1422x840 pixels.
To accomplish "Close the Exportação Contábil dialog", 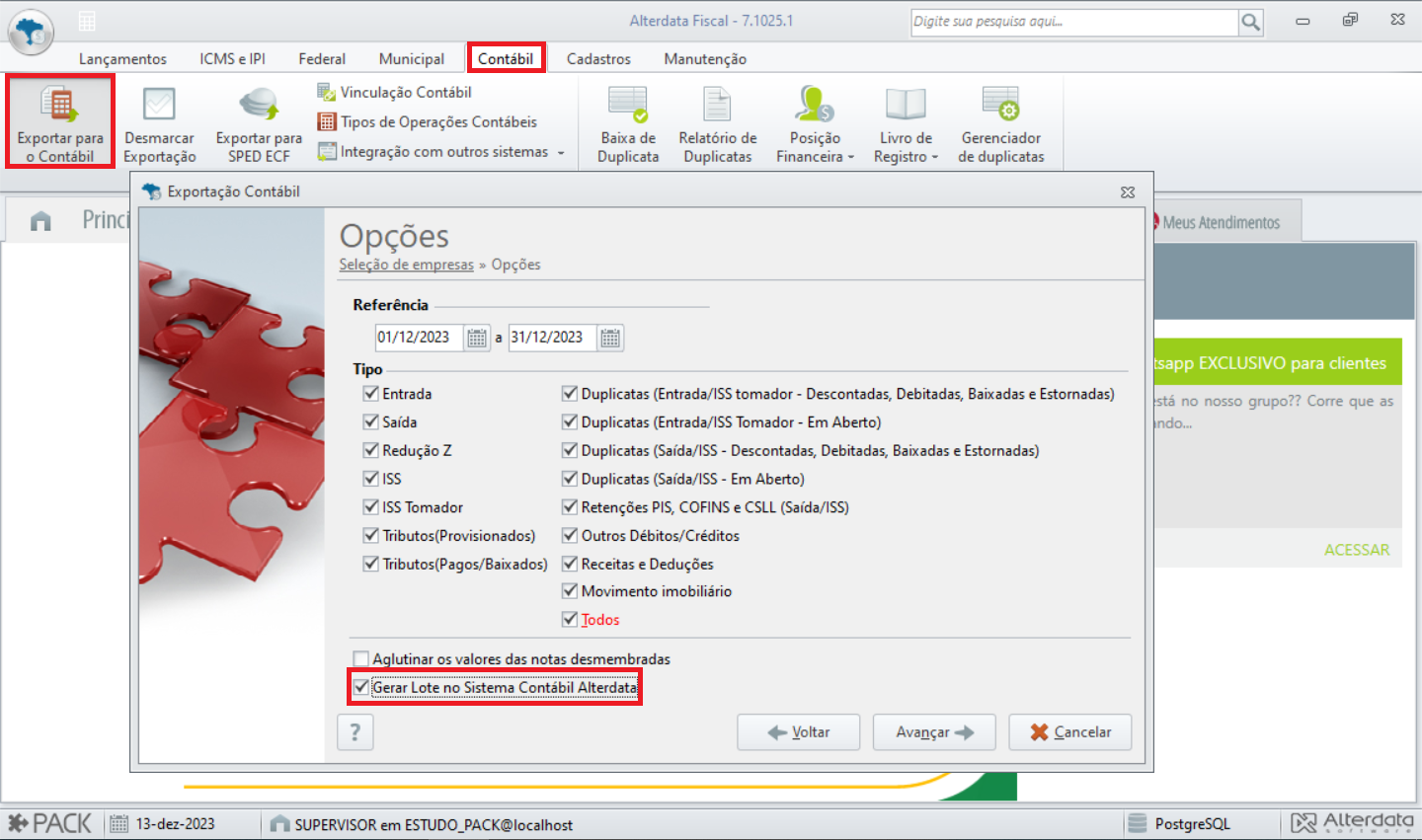I will point(1128,191).
